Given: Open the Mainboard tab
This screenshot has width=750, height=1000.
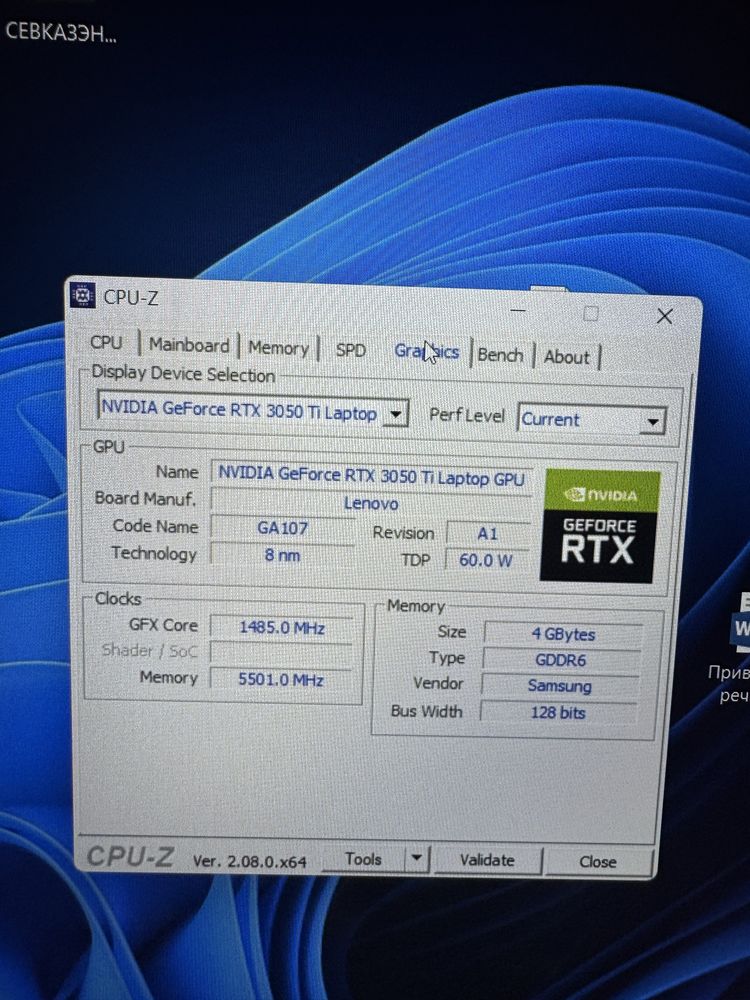Looking at the screenshot, I should [189, 345].
